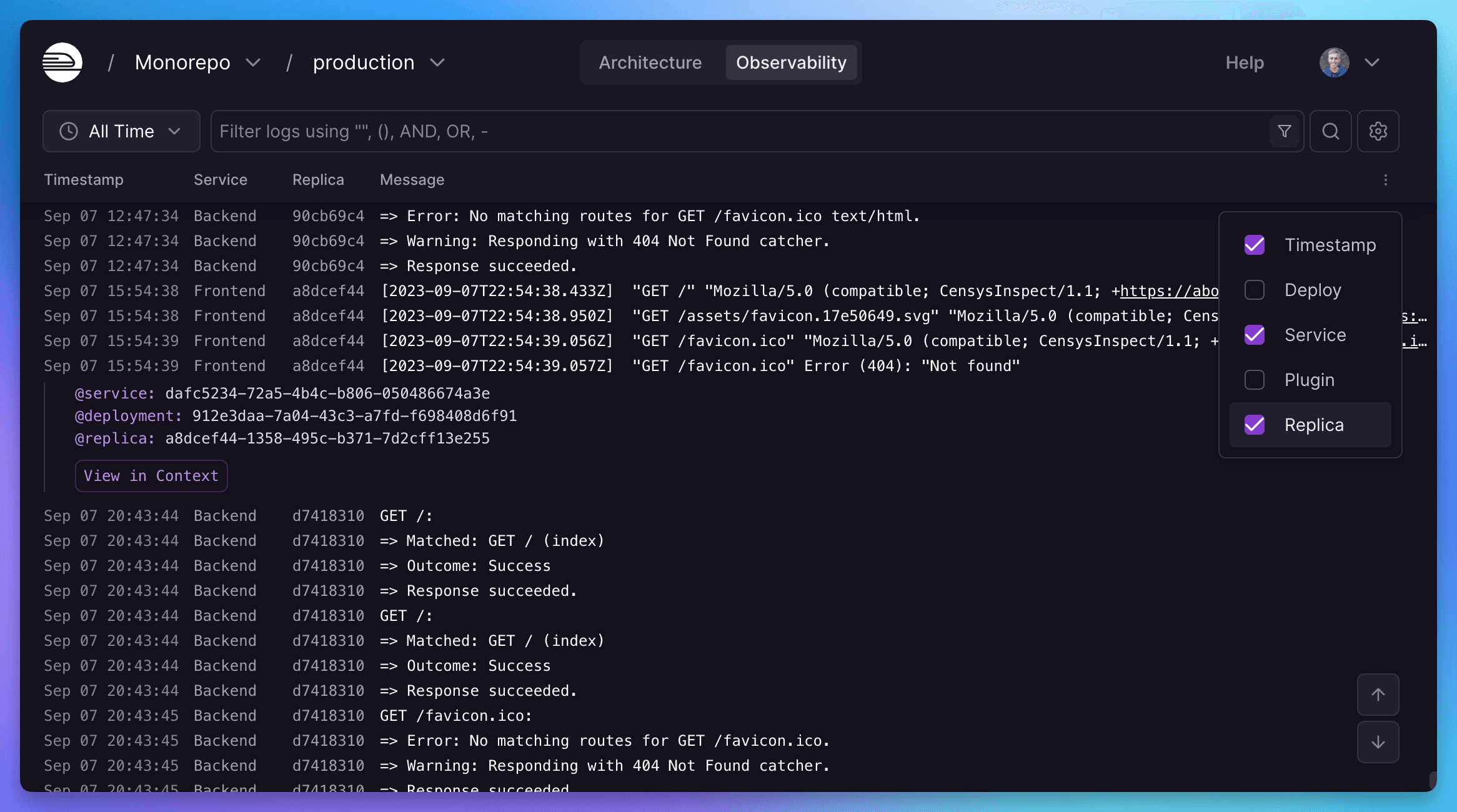Click the Service column header

coord(221,180)
